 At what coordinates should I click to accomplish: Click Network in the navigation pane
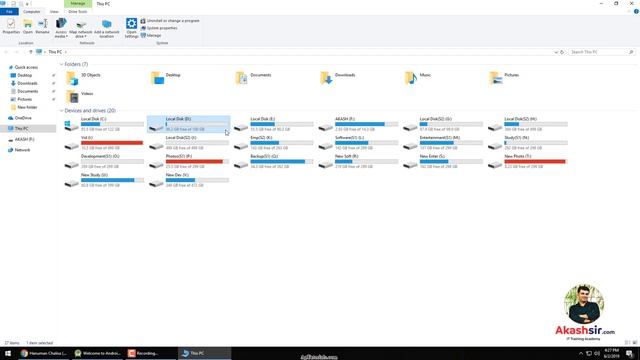tap(22, 150)
